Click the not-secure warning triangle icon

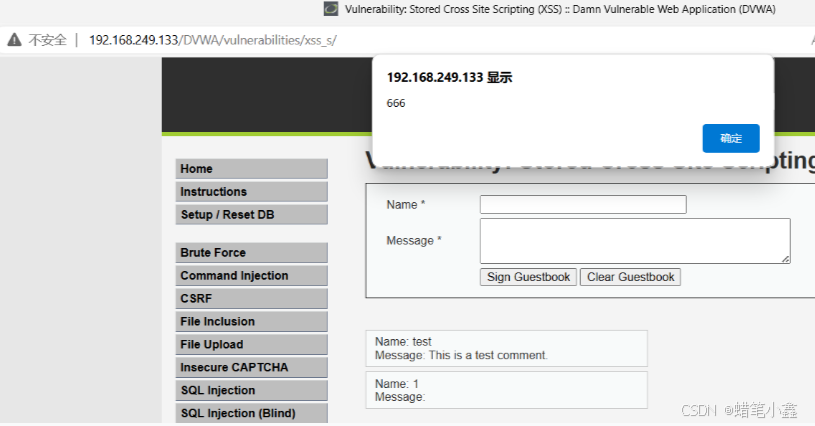14,40
